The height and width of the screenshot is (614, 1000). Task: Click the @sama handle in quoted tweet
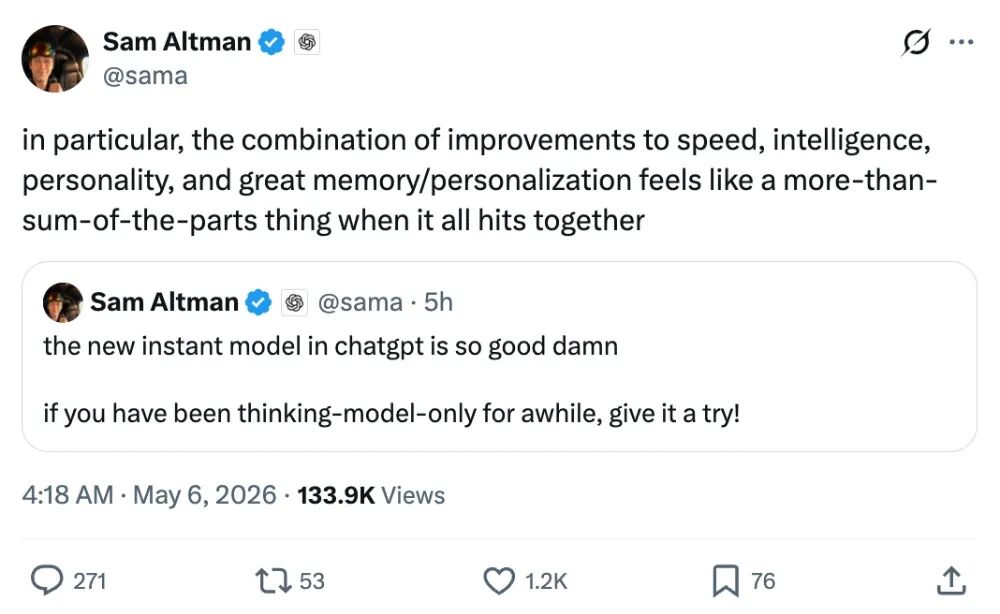pos(360,302)
